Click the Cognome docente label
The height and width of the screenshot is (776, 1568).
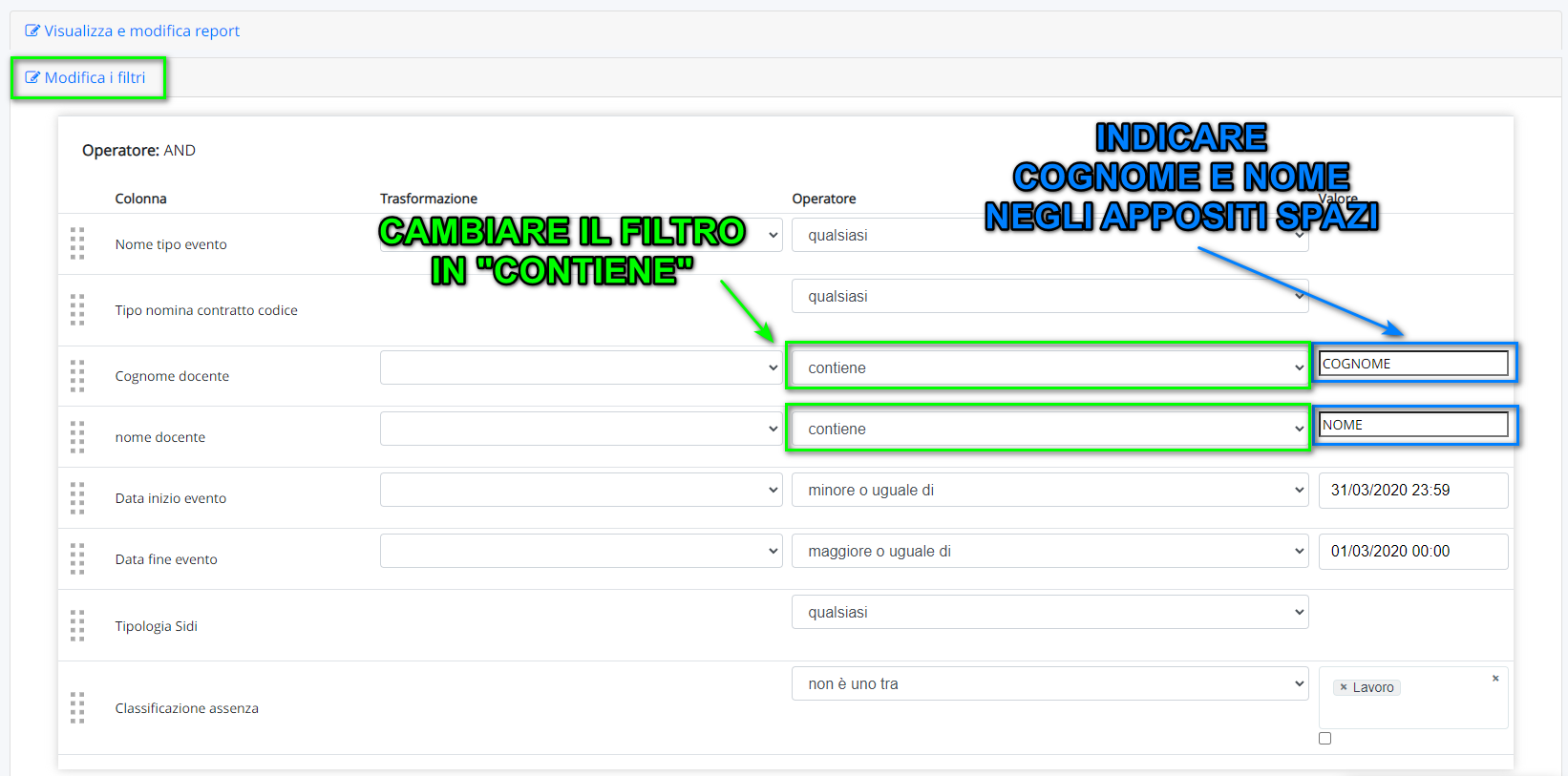point(172,376)
